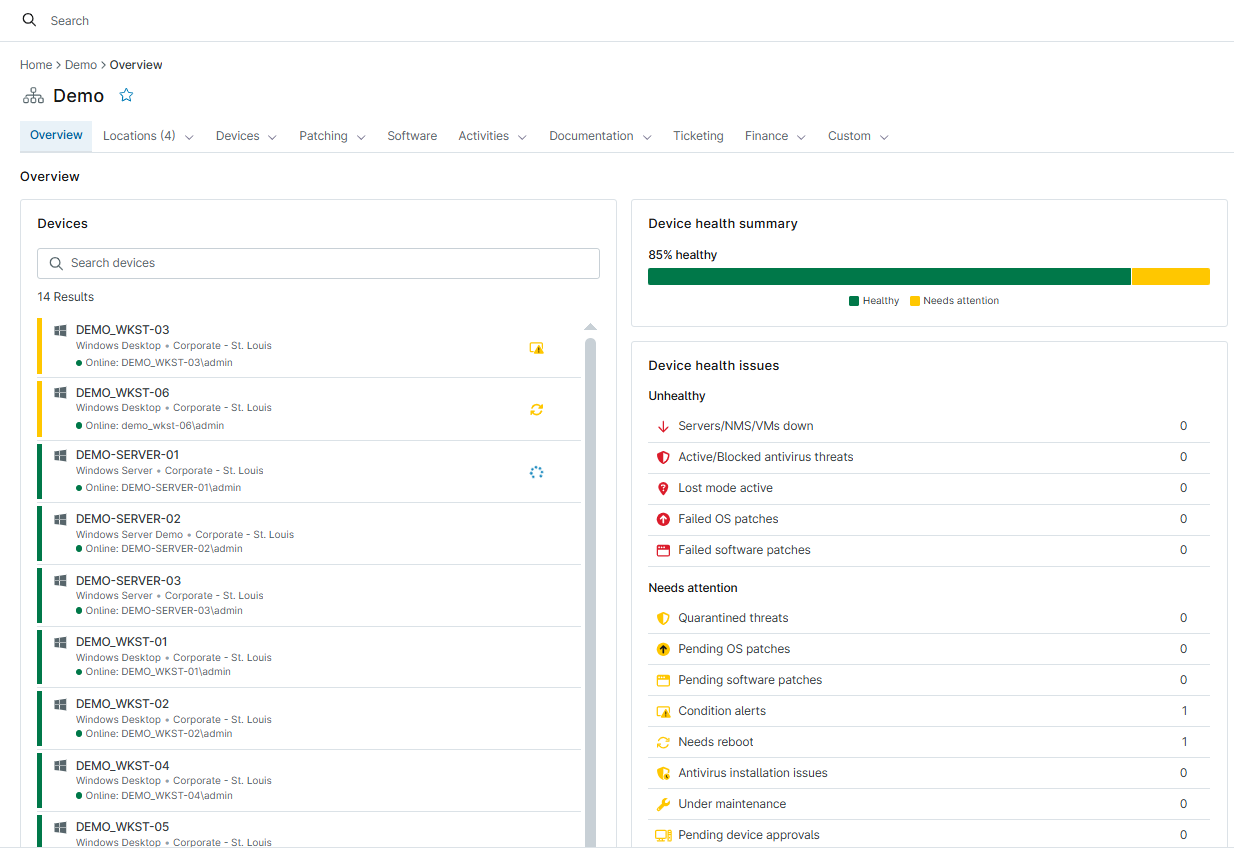This screenshot has width=1234, height=854.
Task: Click the Antivirus installation issues icon
Action: (662, 773)
